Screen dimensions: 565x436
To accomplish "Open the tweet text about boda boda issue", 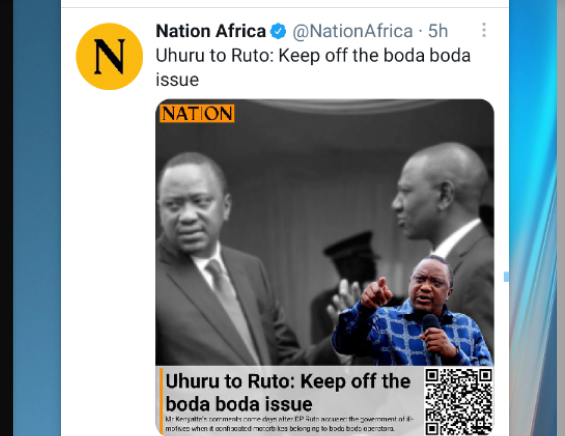I will point(313,67).
